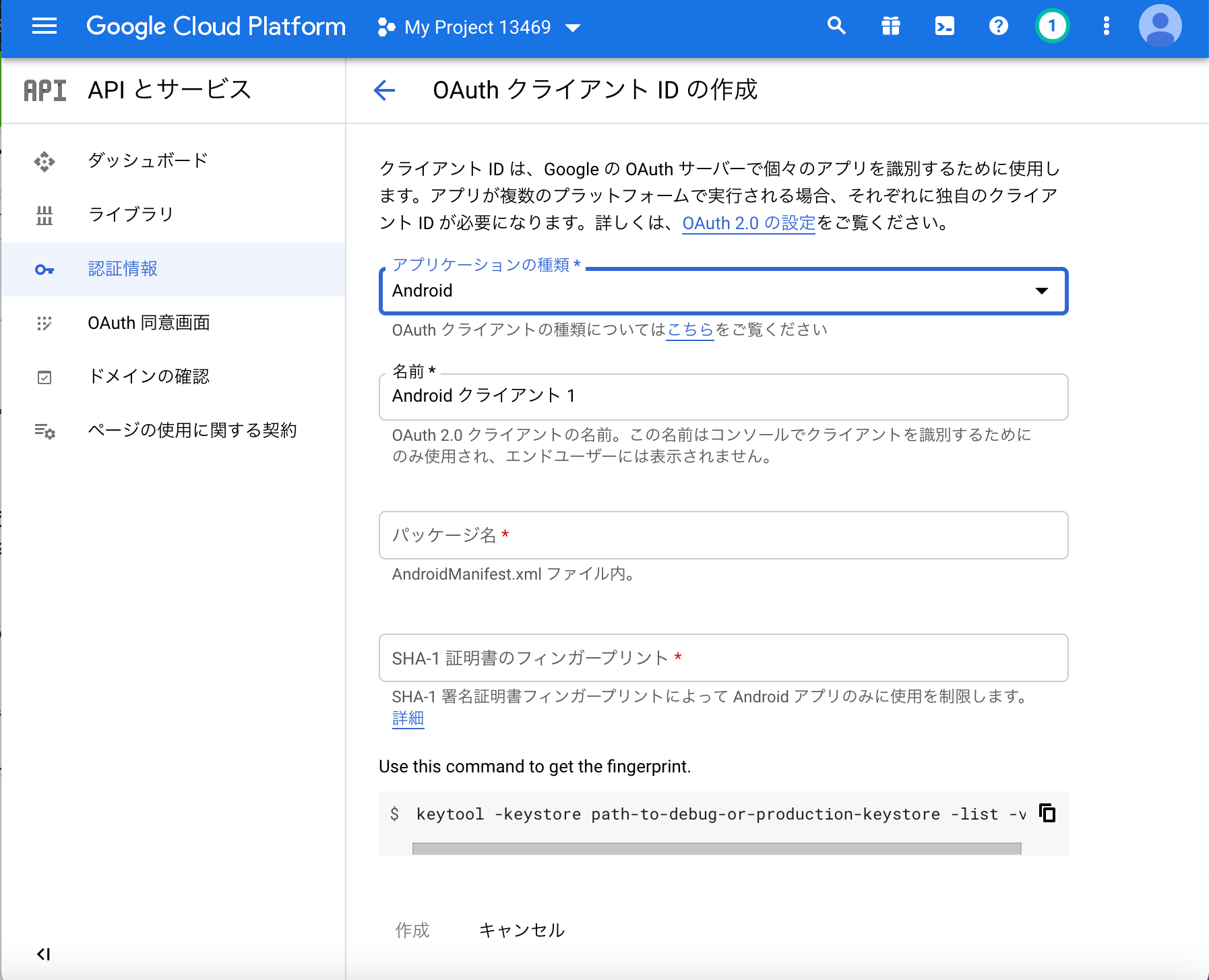Open the help icon menu

click(x=999, y=26)
